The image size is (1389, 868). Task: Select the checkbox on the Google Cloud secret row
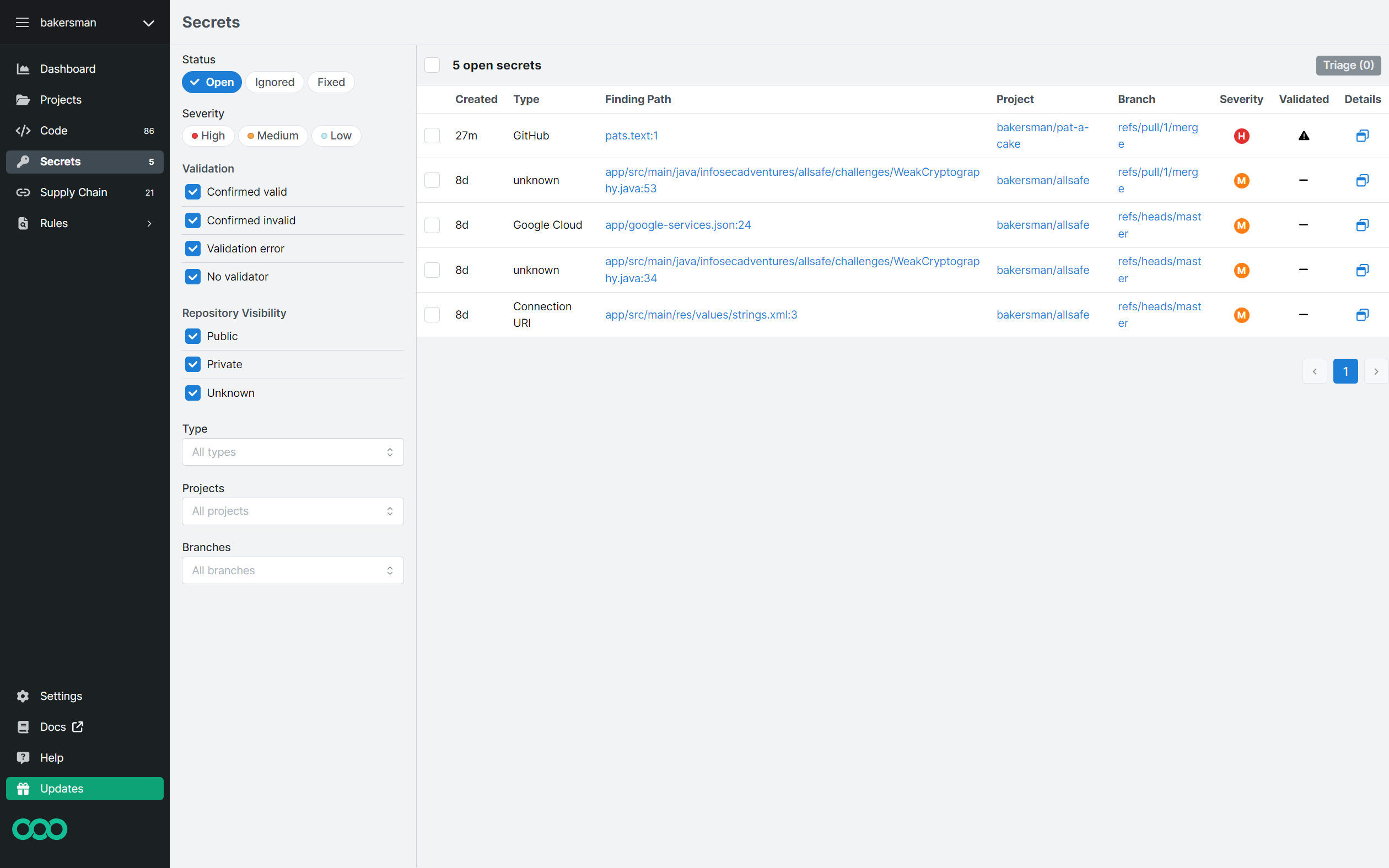[x=432, y=224]
